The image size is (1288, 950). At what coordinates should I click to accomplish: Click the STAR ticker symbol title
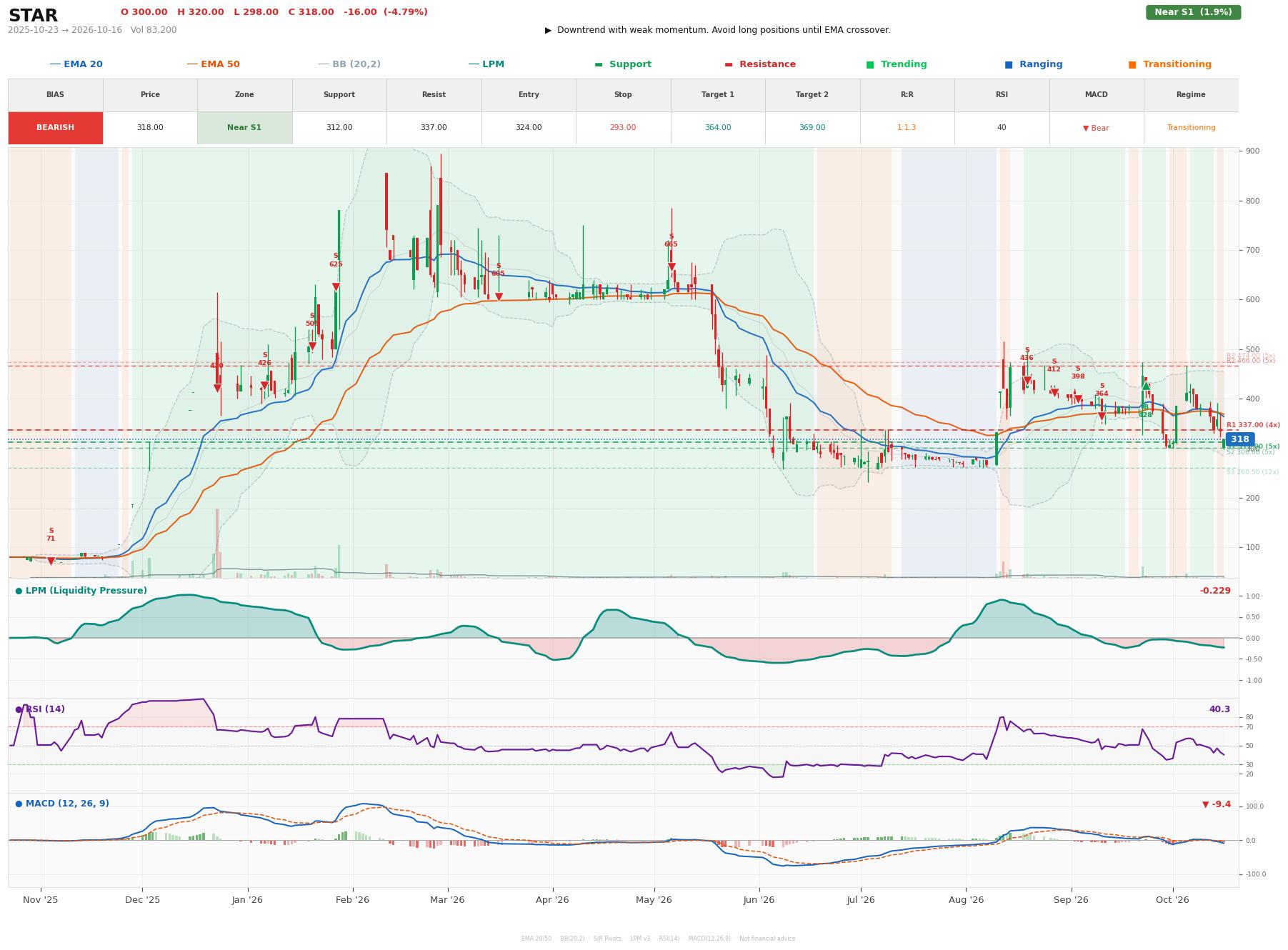pyautogui.click(x=34, y=16)
